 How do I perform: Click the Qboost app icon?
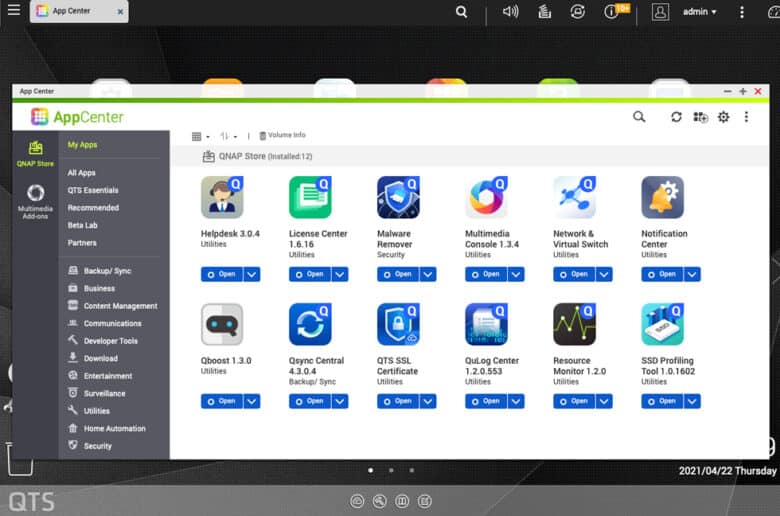222,324
